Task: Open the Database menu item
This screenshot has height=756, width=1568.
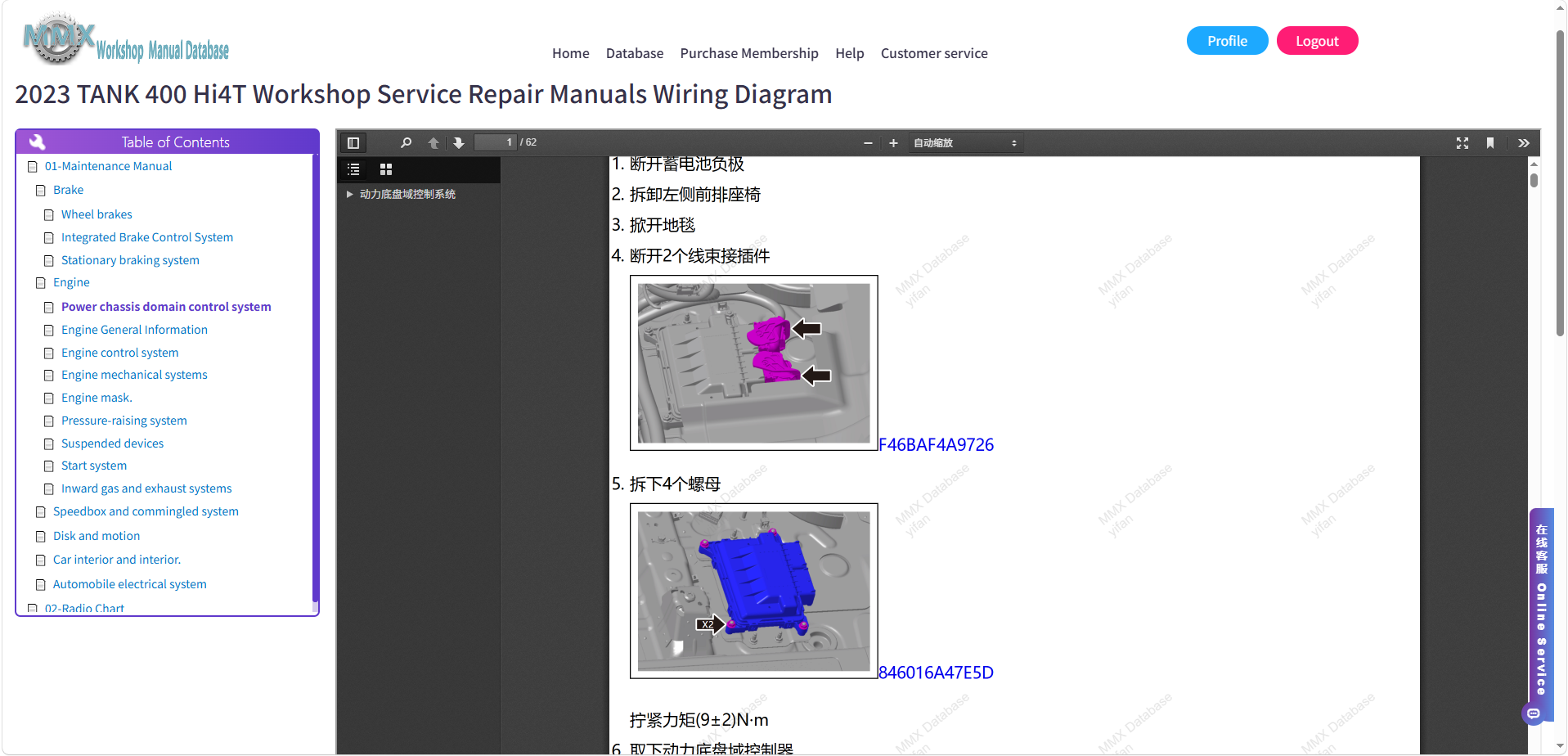Action: tap(635, 53)
